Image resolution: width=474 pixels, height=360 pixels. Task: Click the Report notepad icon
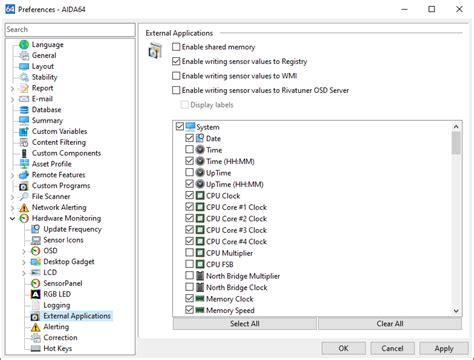click(x=24, y=88)
